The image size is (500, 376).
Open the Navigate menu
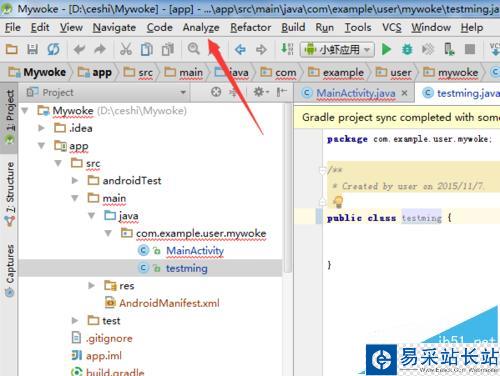[x=114, y=27]
